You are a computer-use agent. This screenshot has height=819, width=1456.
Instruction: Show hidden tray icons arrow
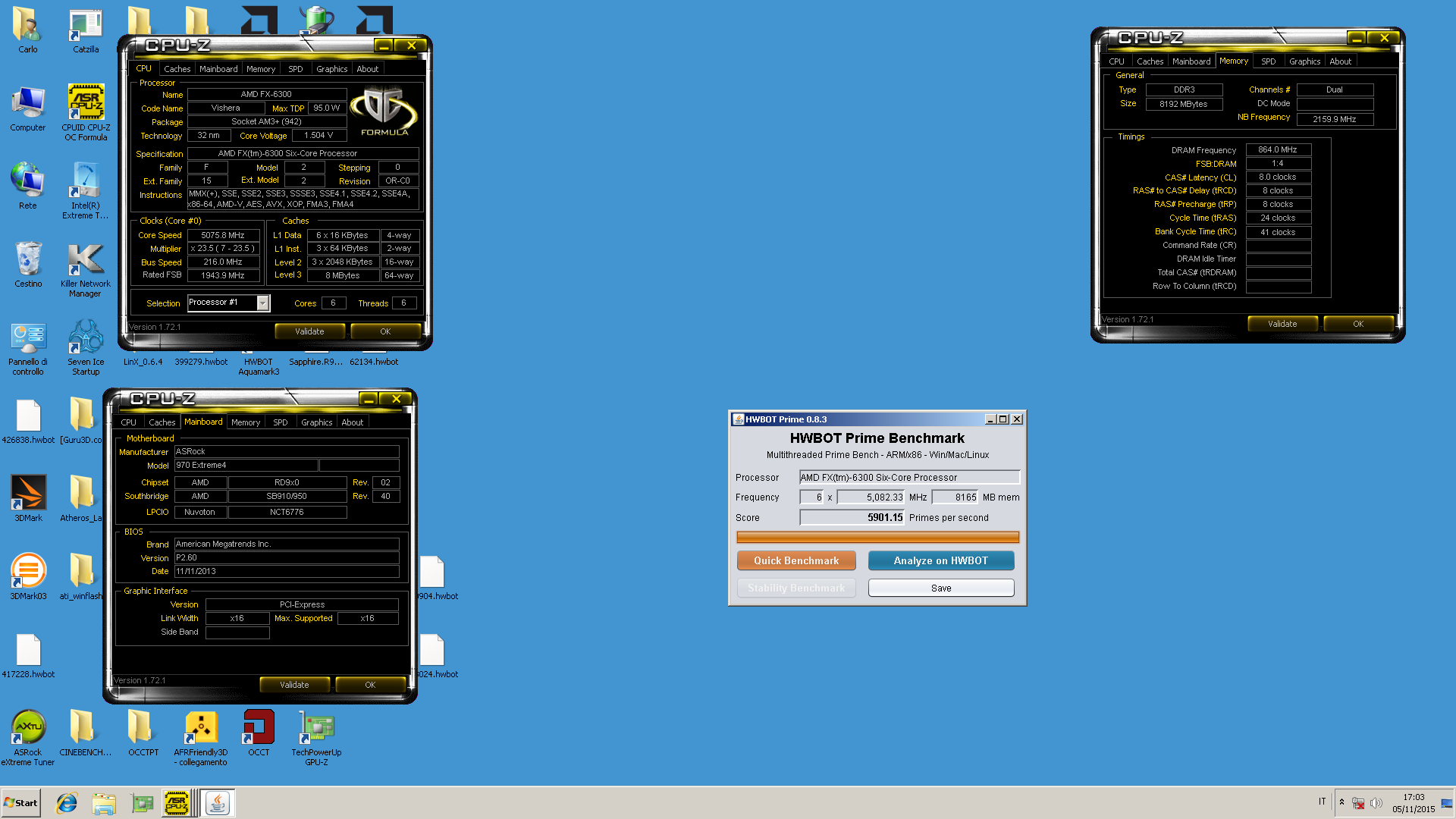pyautogui.click(x=1341, y=802)
